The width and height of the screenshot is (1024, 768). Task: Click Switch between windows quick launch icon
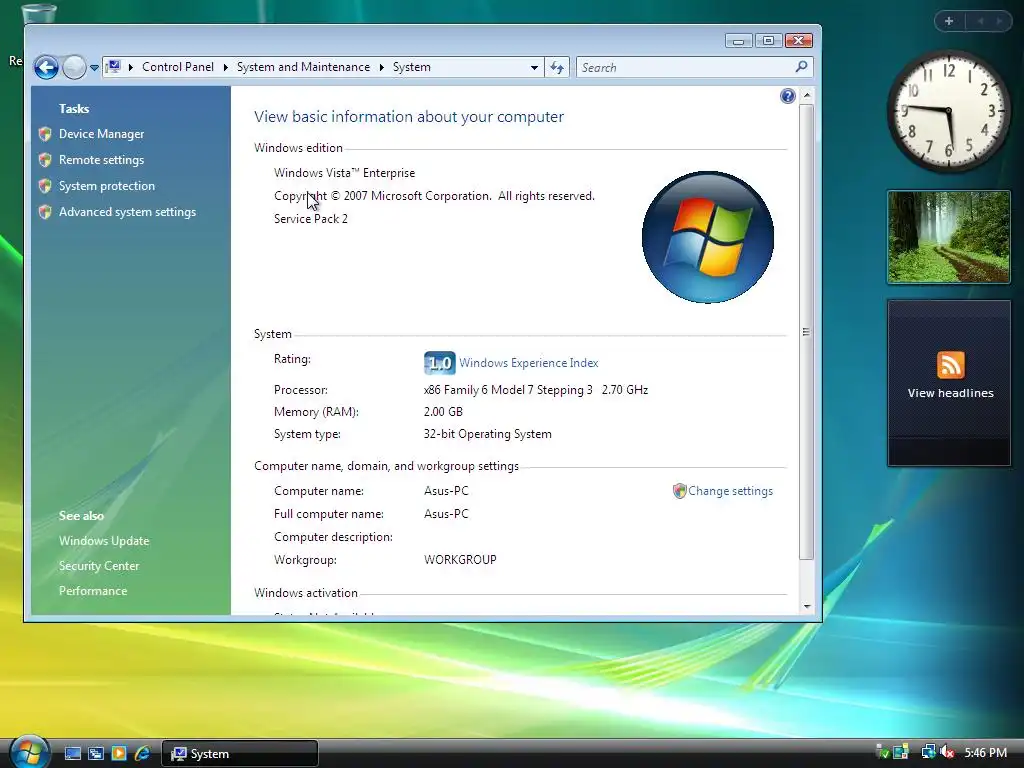[x=96, y=754]
